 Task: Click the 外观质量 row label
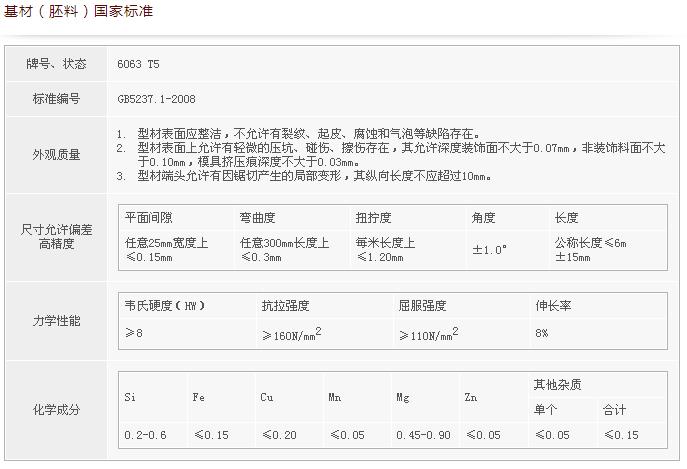[x=56, y=155]
